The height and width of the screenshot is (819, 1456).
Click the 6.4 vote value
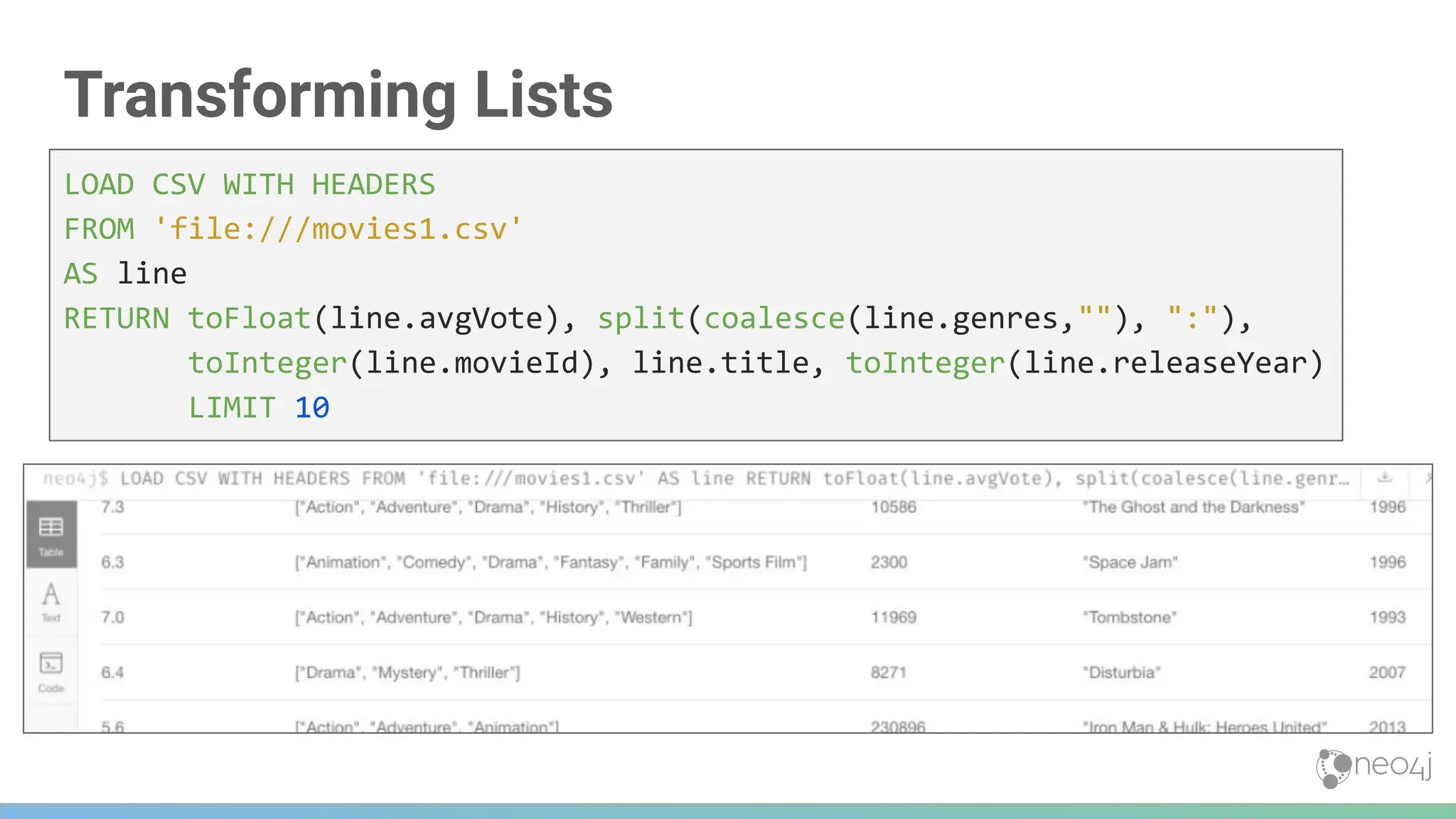tap(112, 673)
